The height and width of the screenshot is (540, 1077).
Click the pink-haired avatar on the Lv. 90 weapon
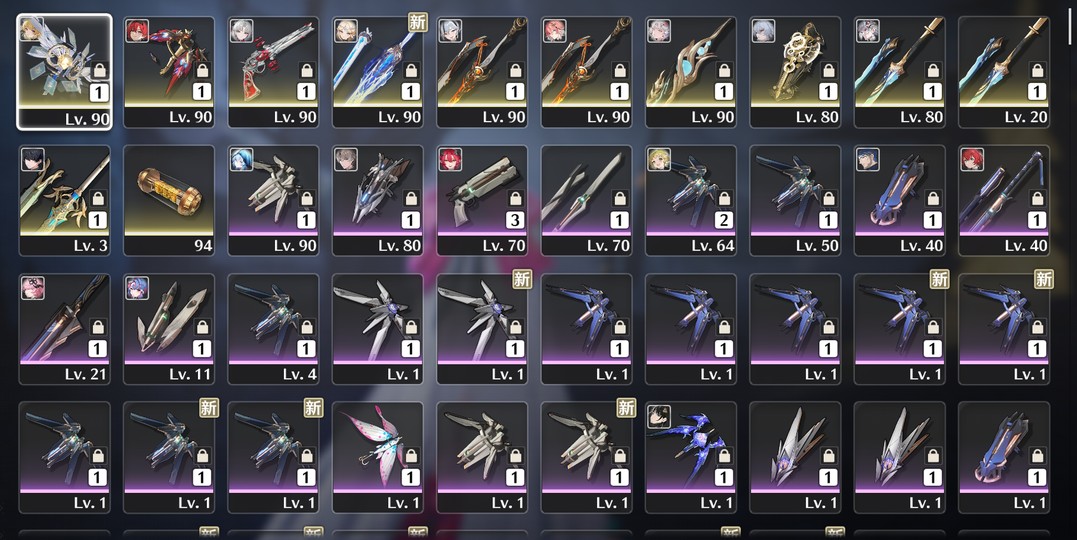click(x=554, y=31)
